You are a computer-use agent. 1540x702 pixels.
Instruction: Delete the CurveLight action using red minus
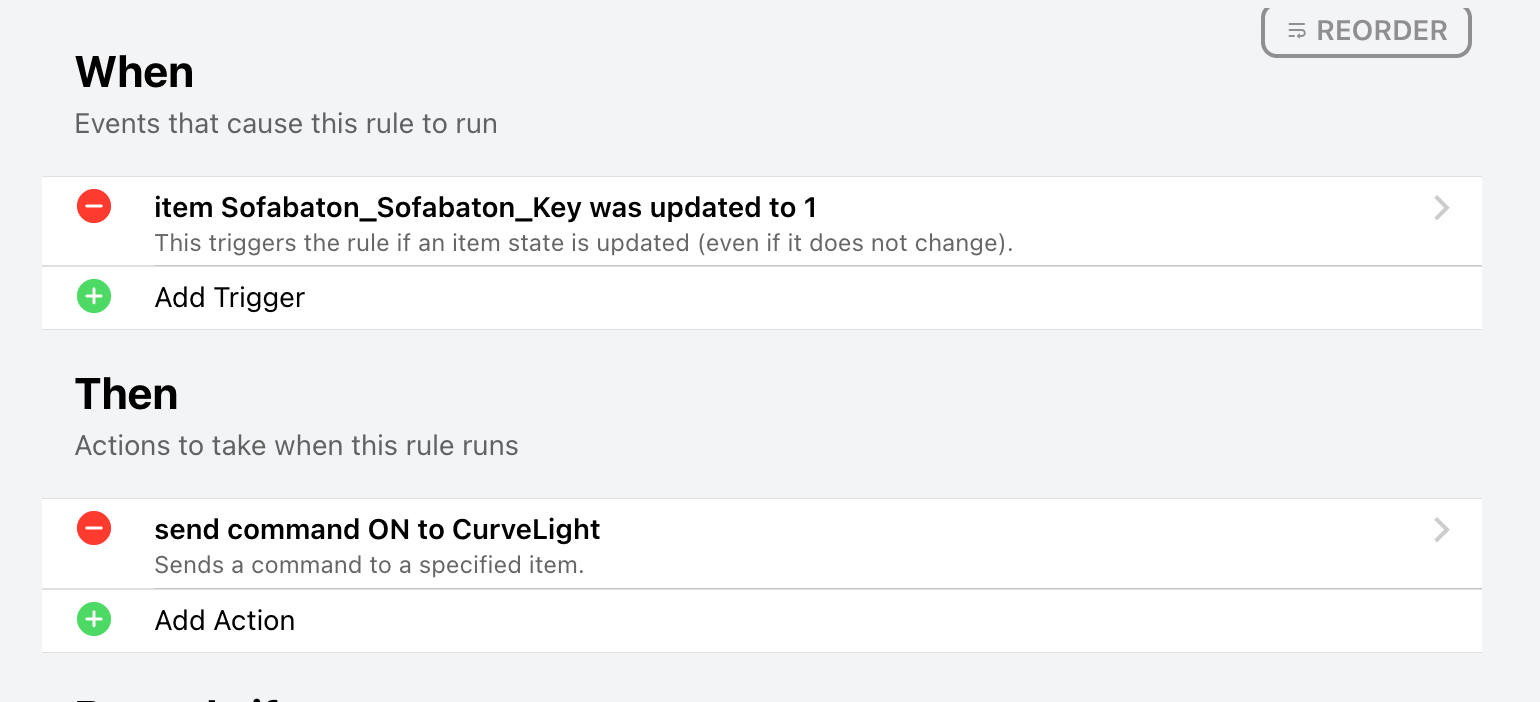pyautogui.click(x=94, y=529)
